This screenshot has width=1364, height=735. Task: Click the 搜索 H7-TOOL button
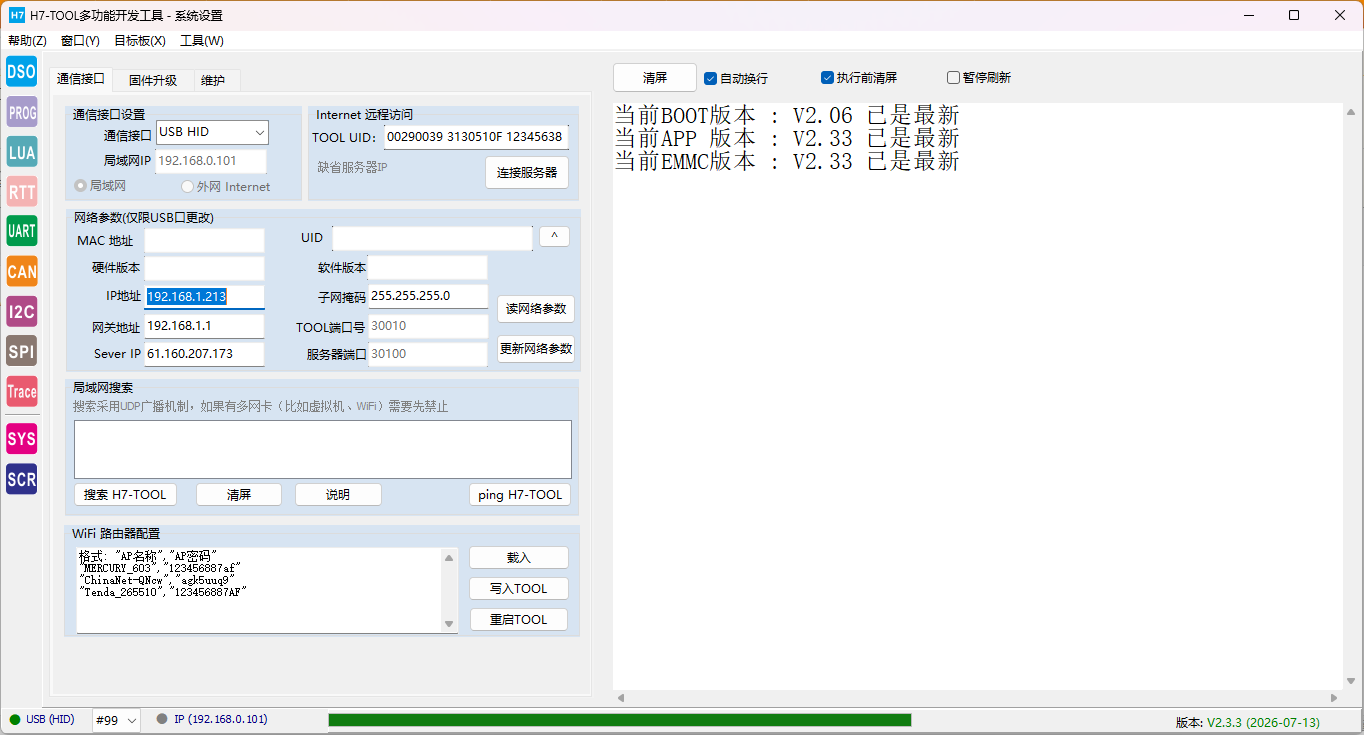(x=125, y=495)
